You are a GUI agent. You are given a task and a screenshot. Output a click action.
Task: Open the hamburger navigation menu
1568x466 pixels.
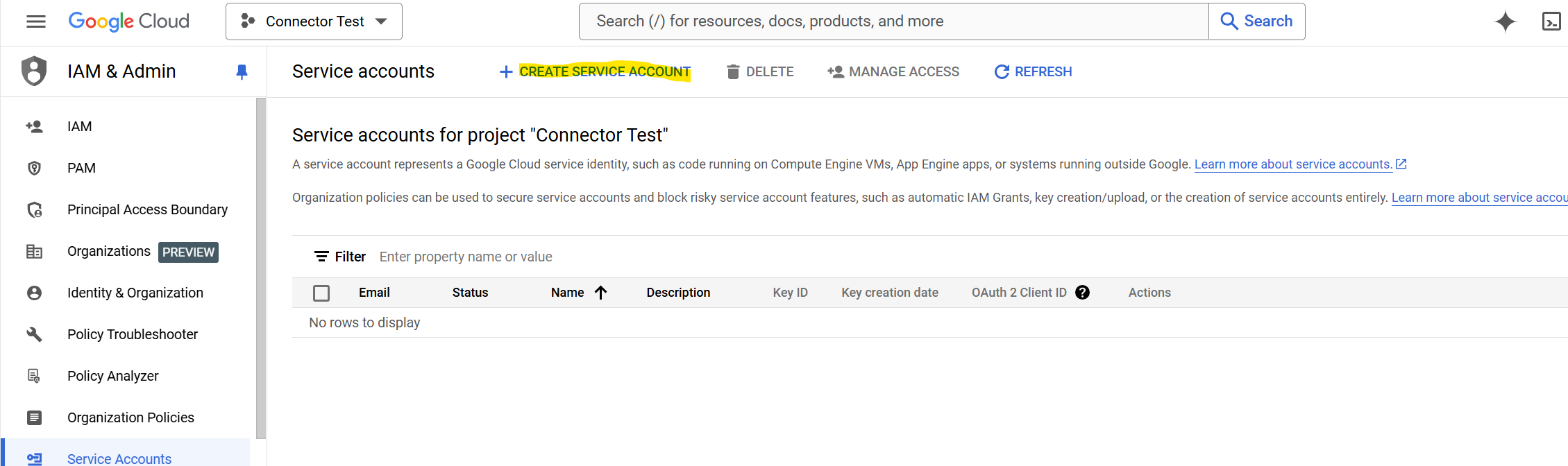pos(36,21)
